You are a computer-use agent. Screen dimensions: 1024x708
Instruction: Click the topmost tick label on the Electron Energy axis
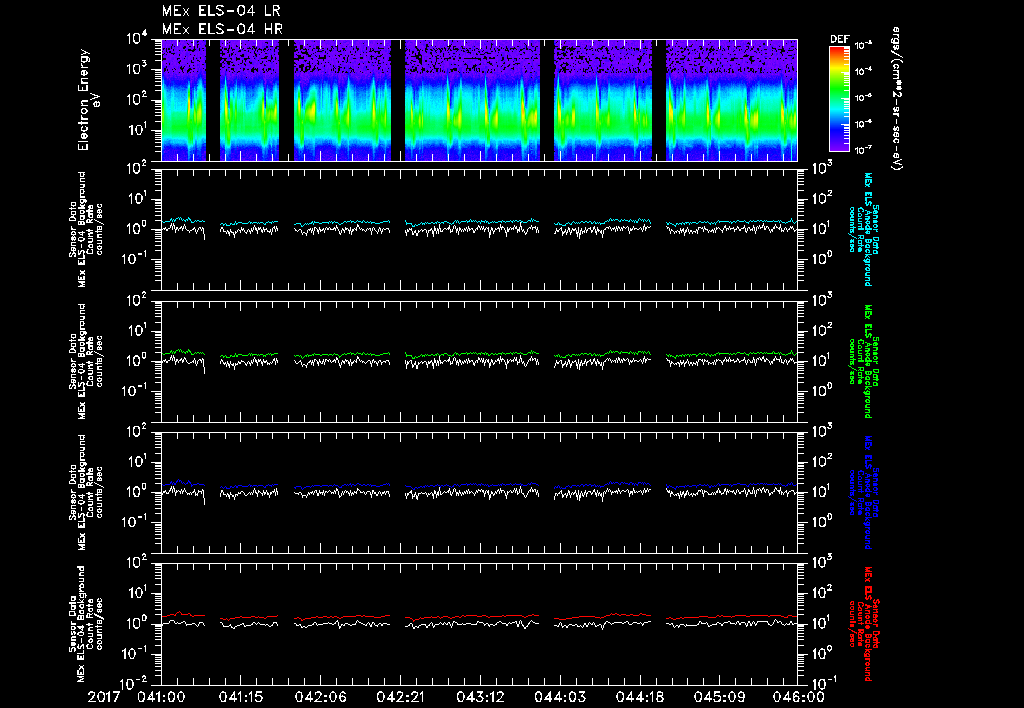pos(138,38)
